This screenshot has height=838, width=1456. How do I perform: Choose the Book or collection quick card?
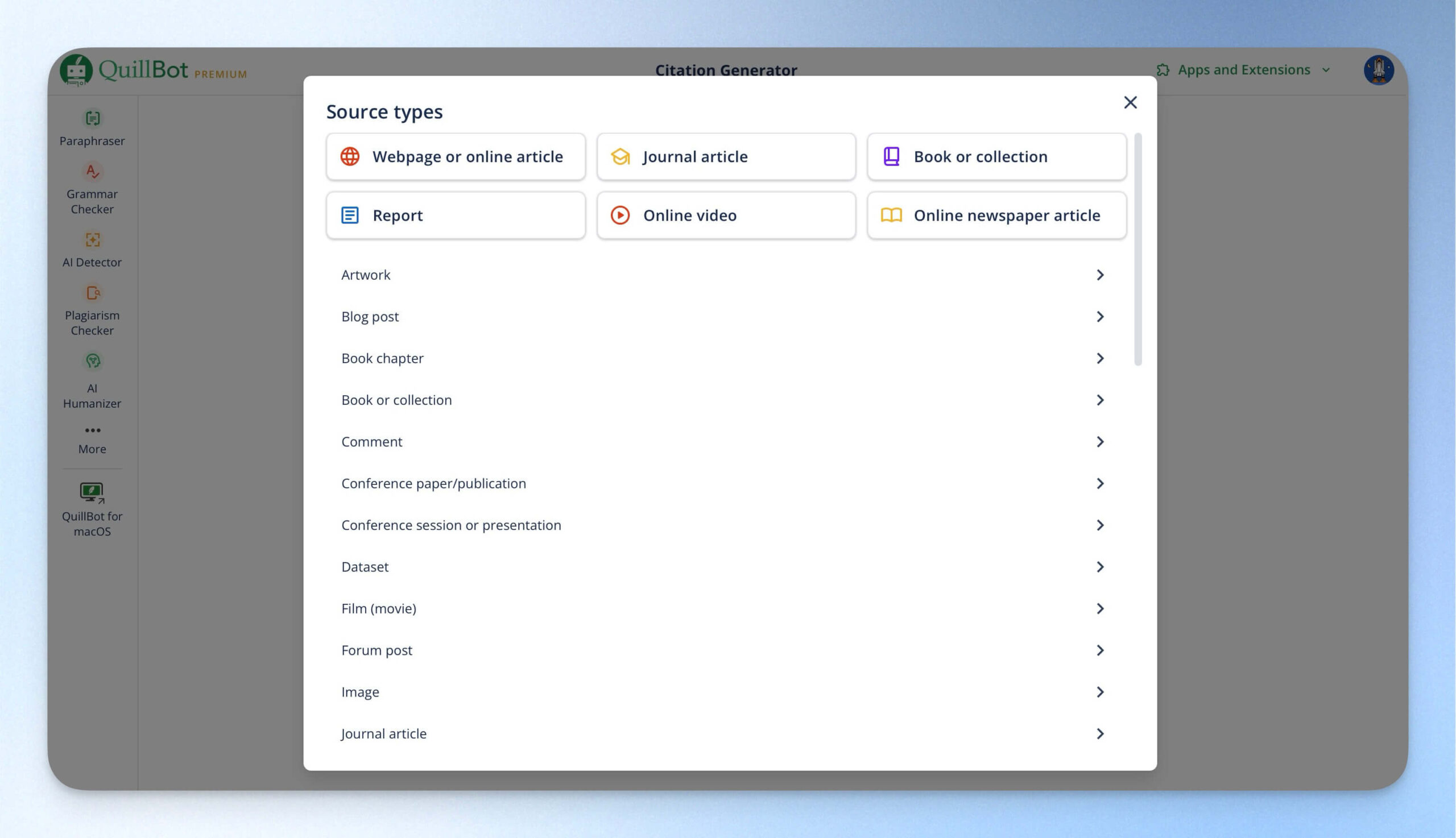(x=996, y=156)
